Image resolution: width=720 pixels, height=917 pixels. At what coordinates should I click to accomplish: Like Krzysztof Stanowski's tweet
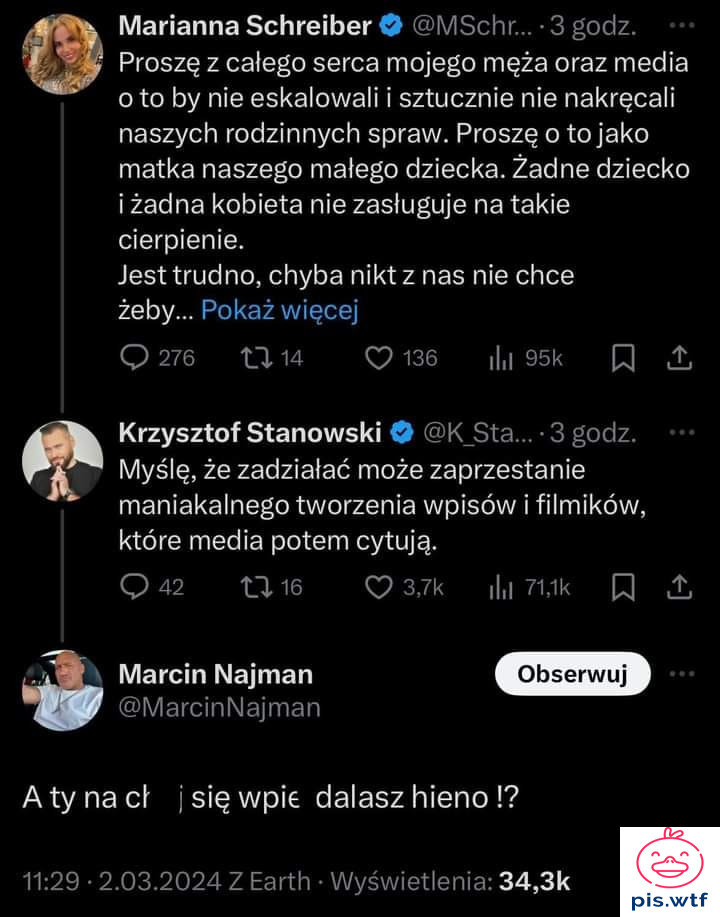pos(379,587)
